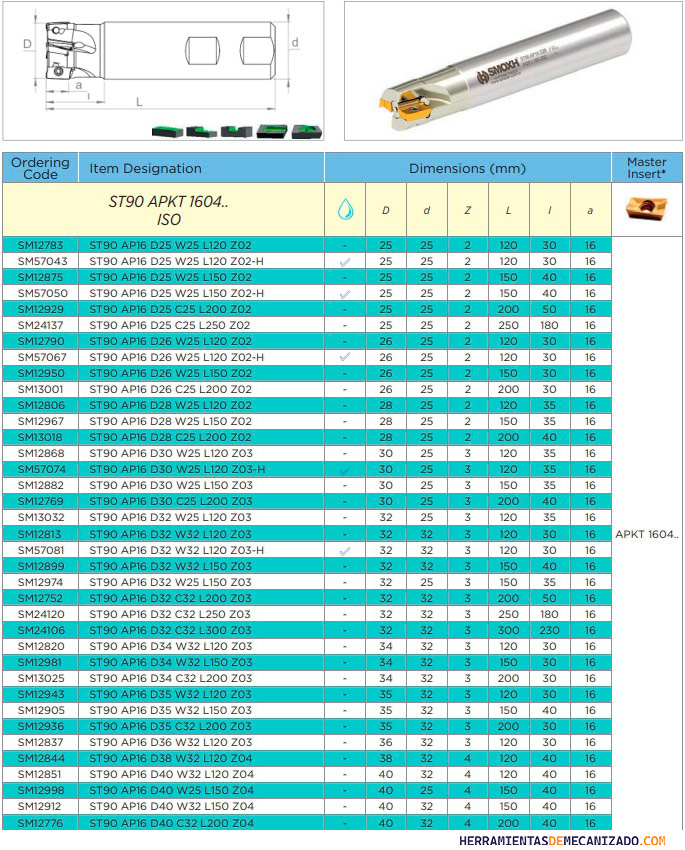Click the Ordering Code column header
Viewport: 685px width, 850px height.
40,168
